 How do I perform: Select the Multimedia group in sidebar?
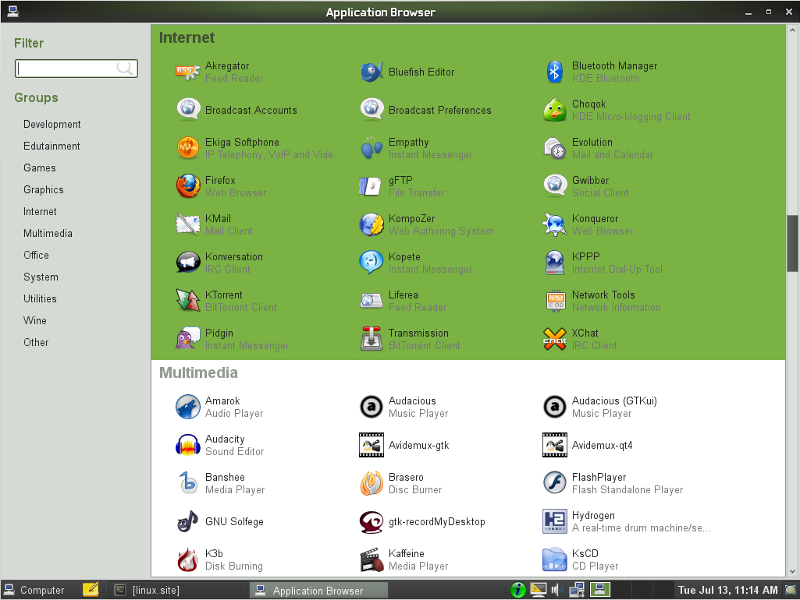pyautogui.click(x=47, y=233)
